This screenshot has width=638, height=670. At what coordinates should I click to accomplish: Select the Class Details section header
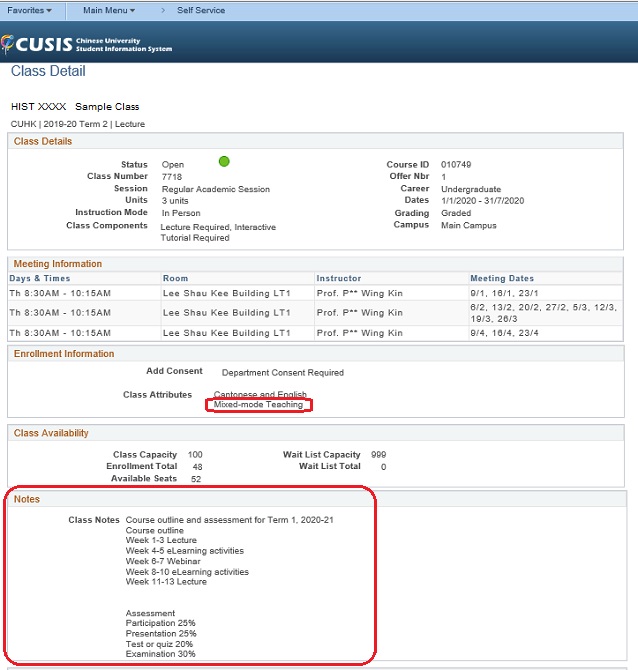[x=43, y=142]
